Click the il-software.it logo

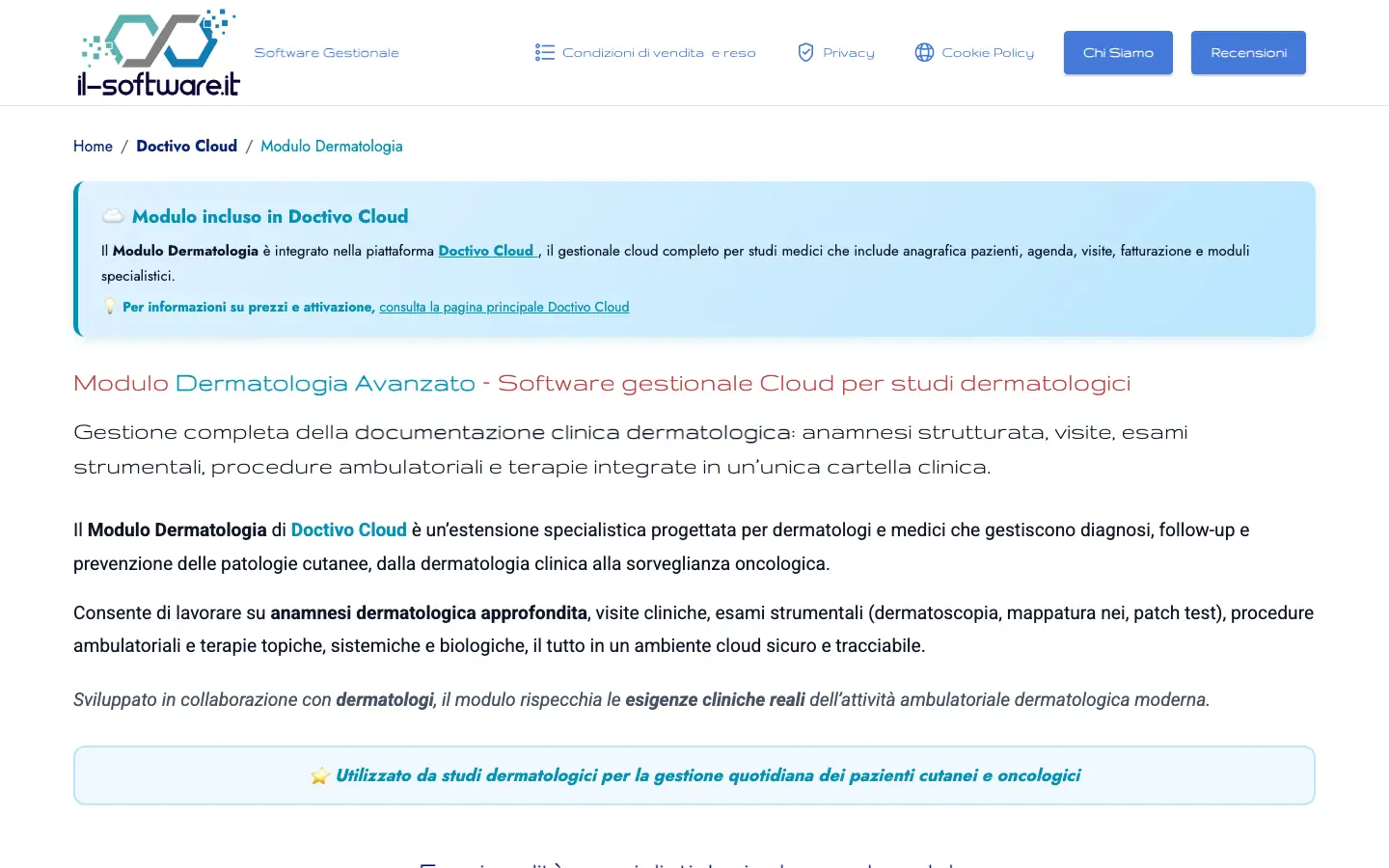[158, 53]
